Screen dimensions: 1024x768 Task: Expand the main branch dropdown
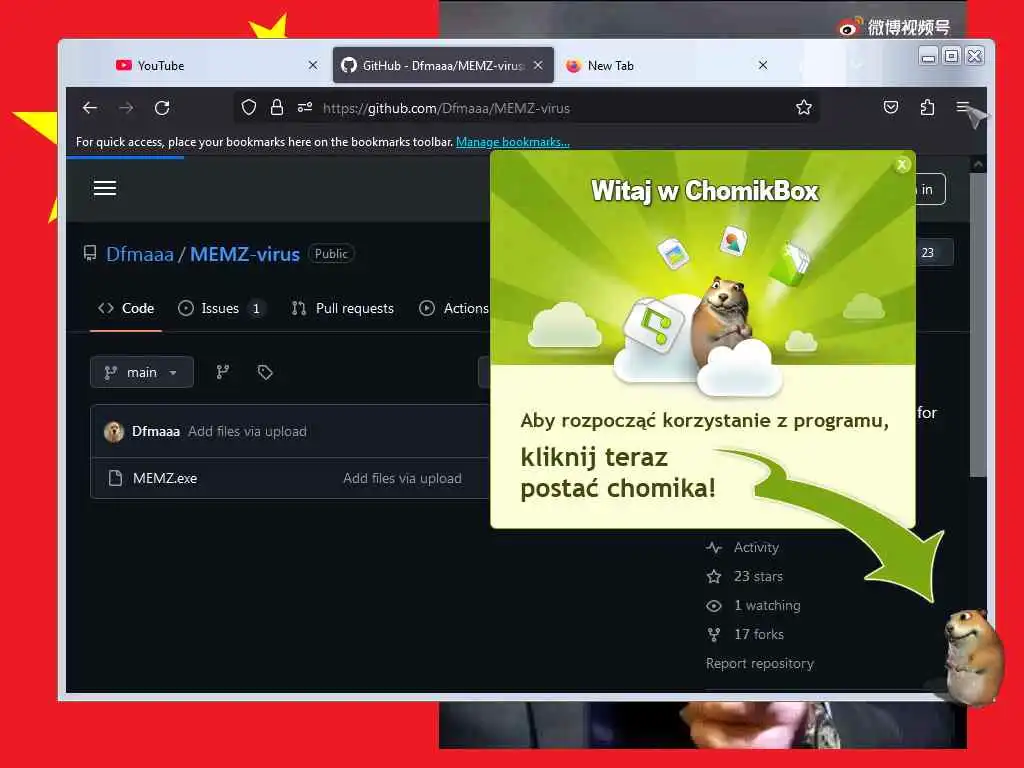pyautogui.click(x=142, y=372)
